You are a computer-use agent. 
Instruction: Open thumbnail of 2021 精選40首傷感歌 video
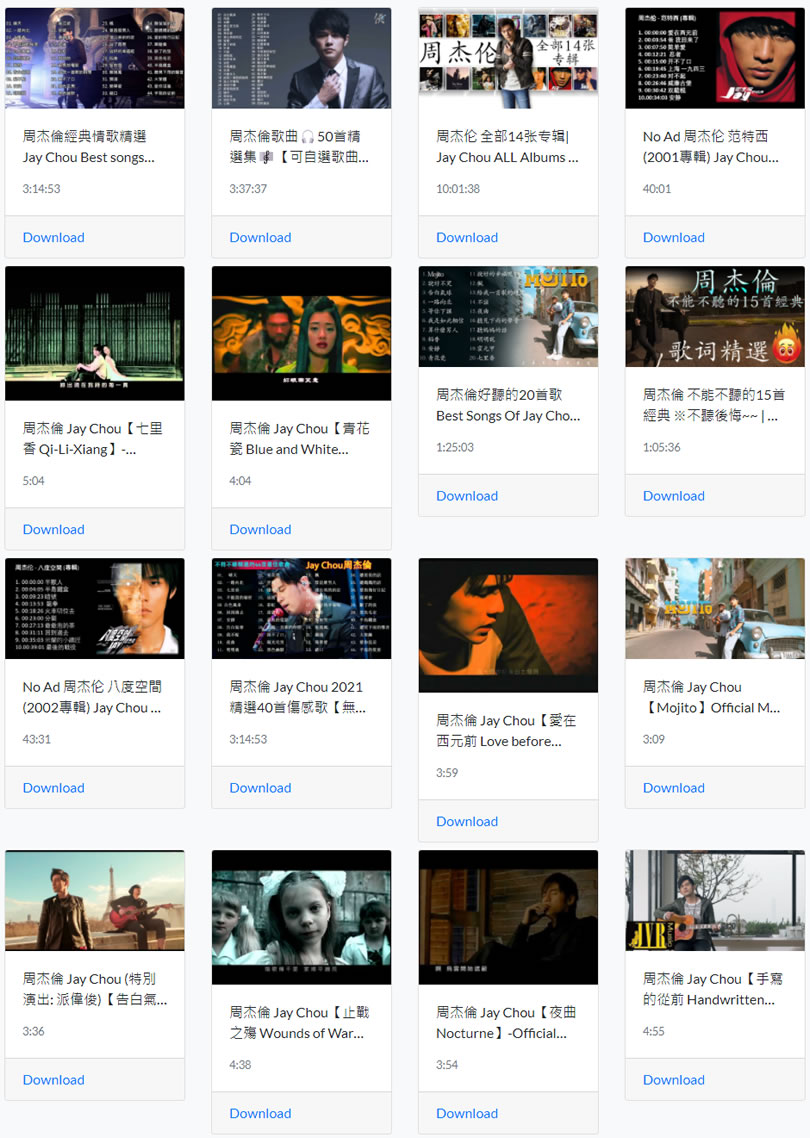(301, 608)
